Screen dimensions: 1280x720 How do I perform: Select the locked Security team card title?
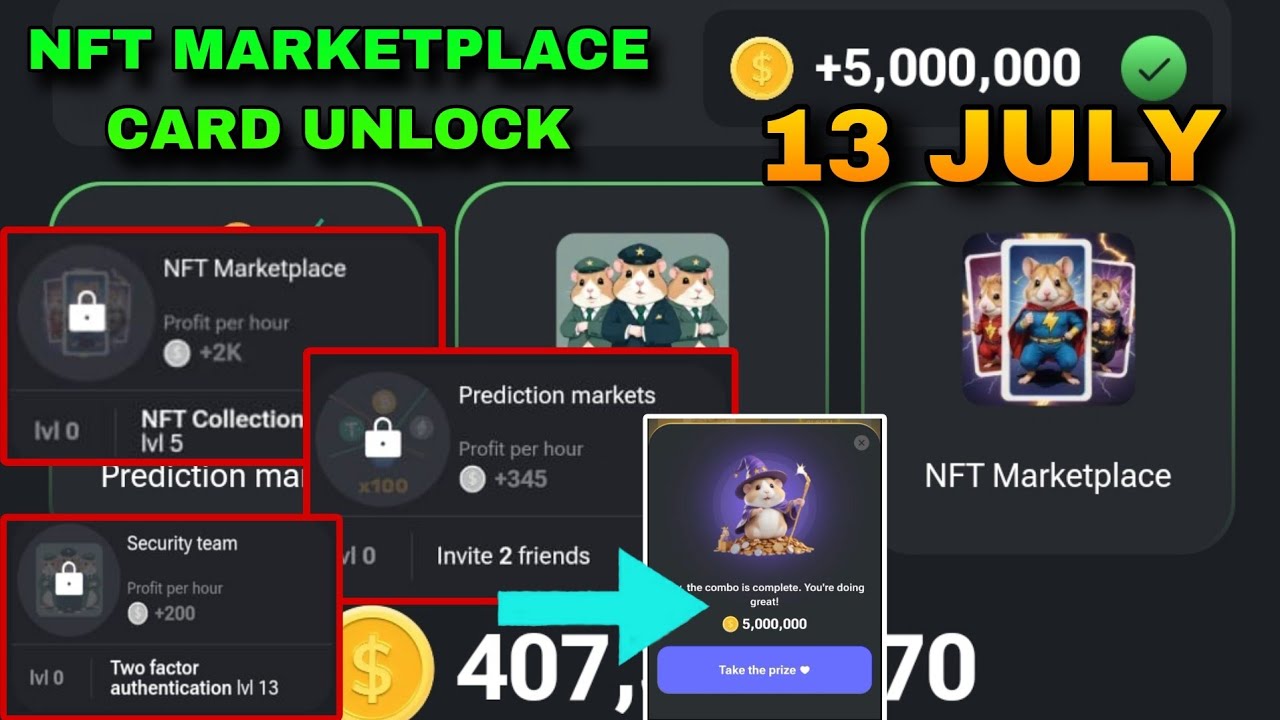[182, 544]
